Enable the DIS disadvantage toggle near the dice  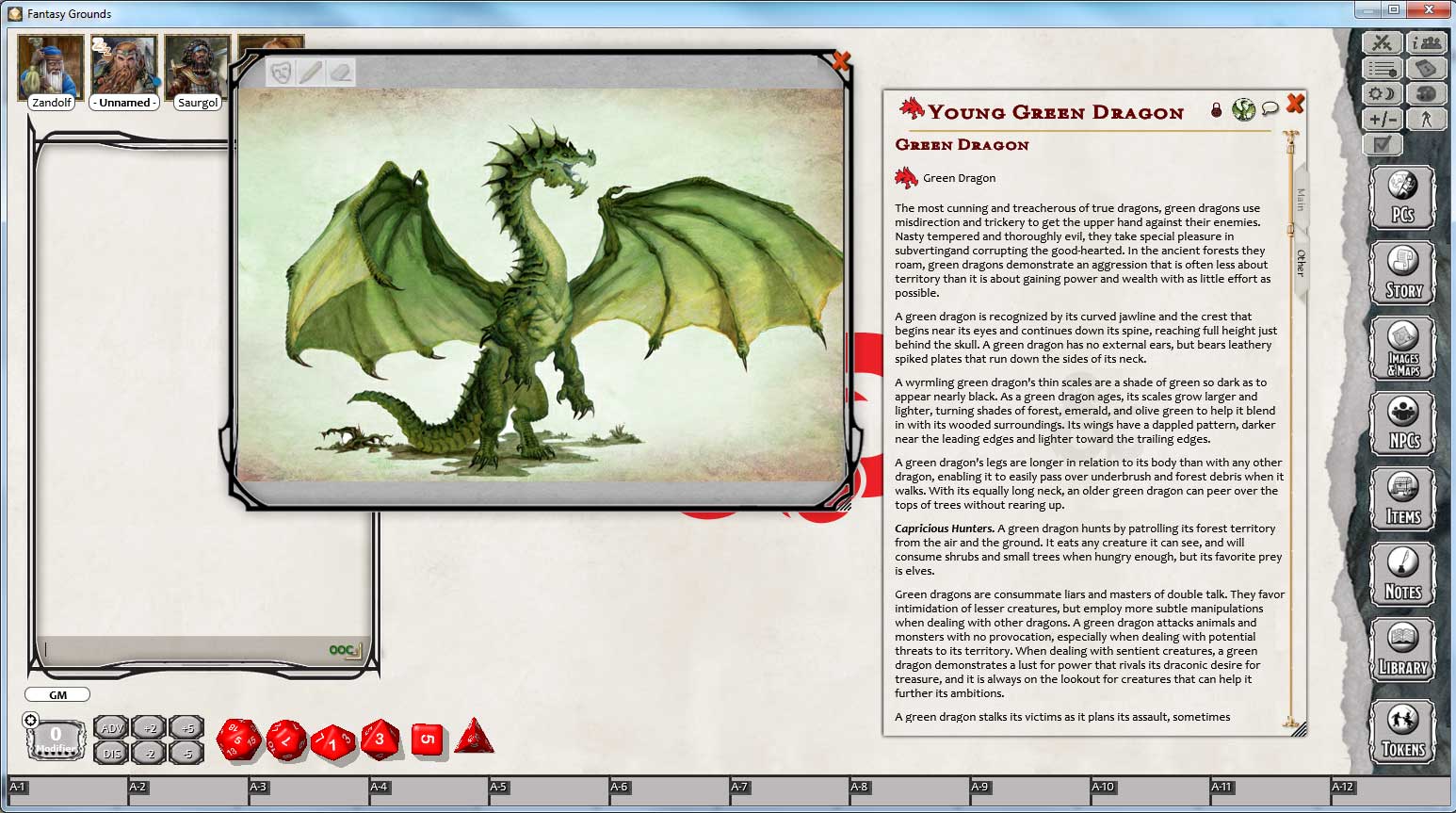[x=110, y=754]
